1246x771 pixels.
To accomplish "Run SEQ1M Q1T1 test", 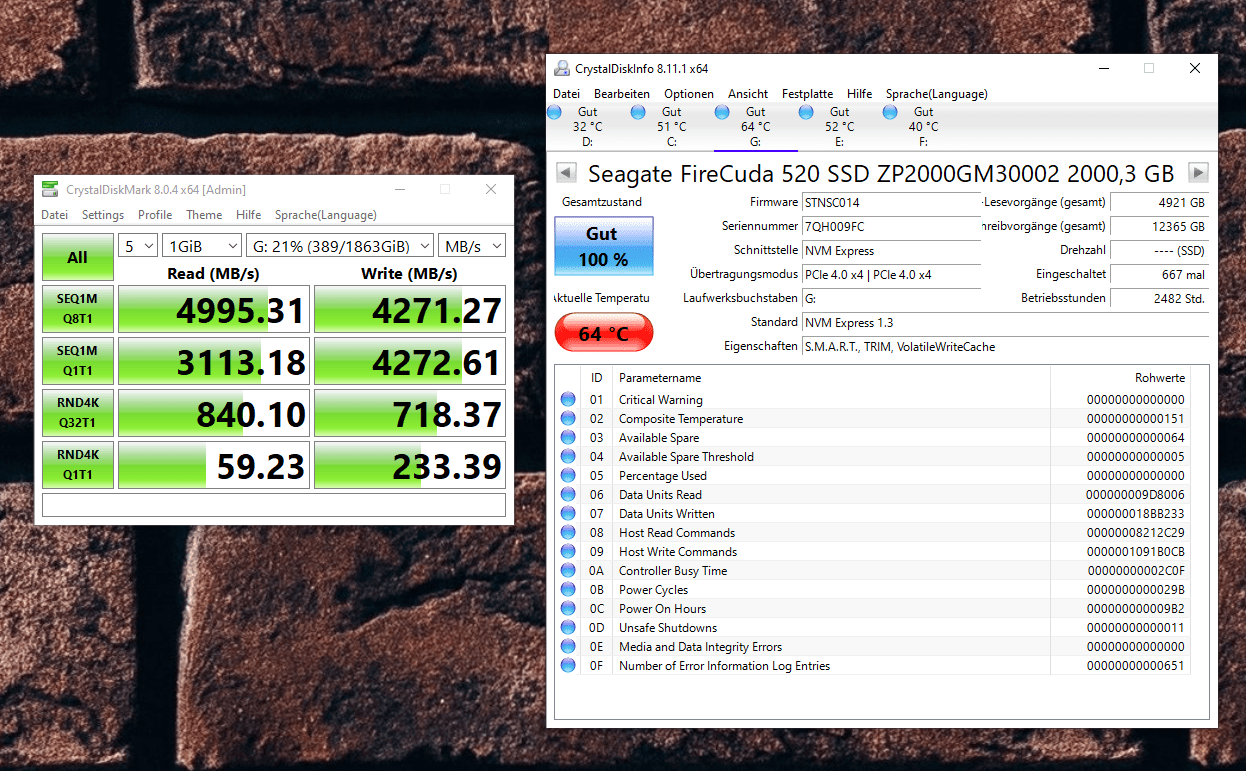I will pos(77,361).
